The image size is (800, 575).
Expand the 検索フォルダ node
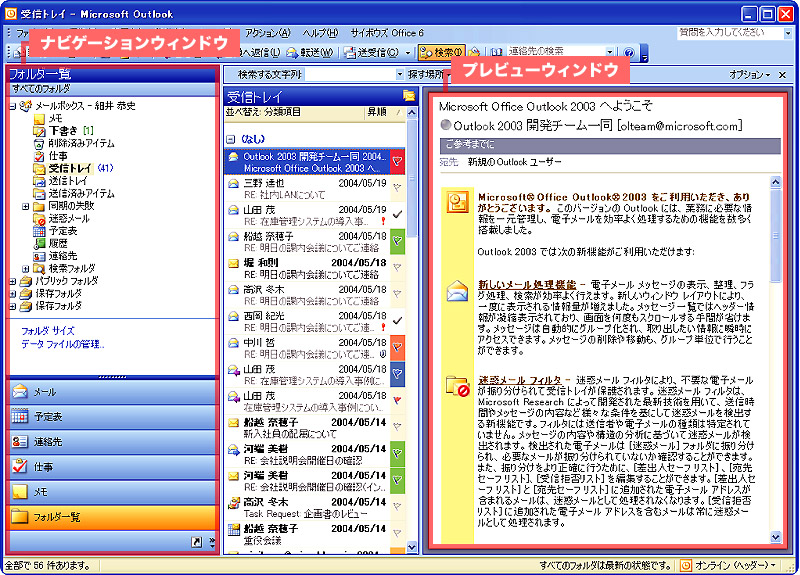[x=25, y=269]
